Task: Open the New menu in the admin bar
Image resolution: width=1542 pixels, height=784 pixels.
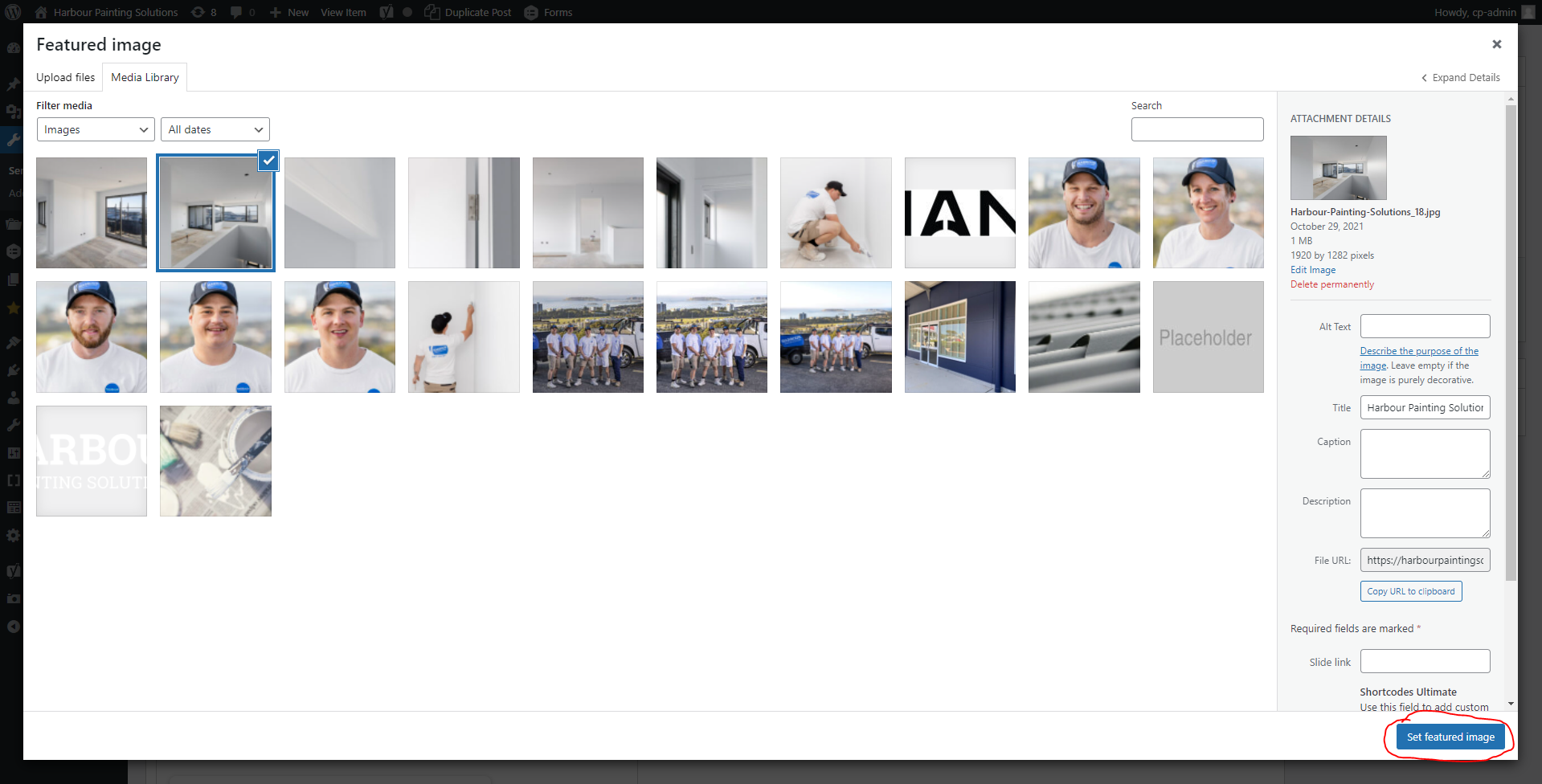Action: coord(288,12)
